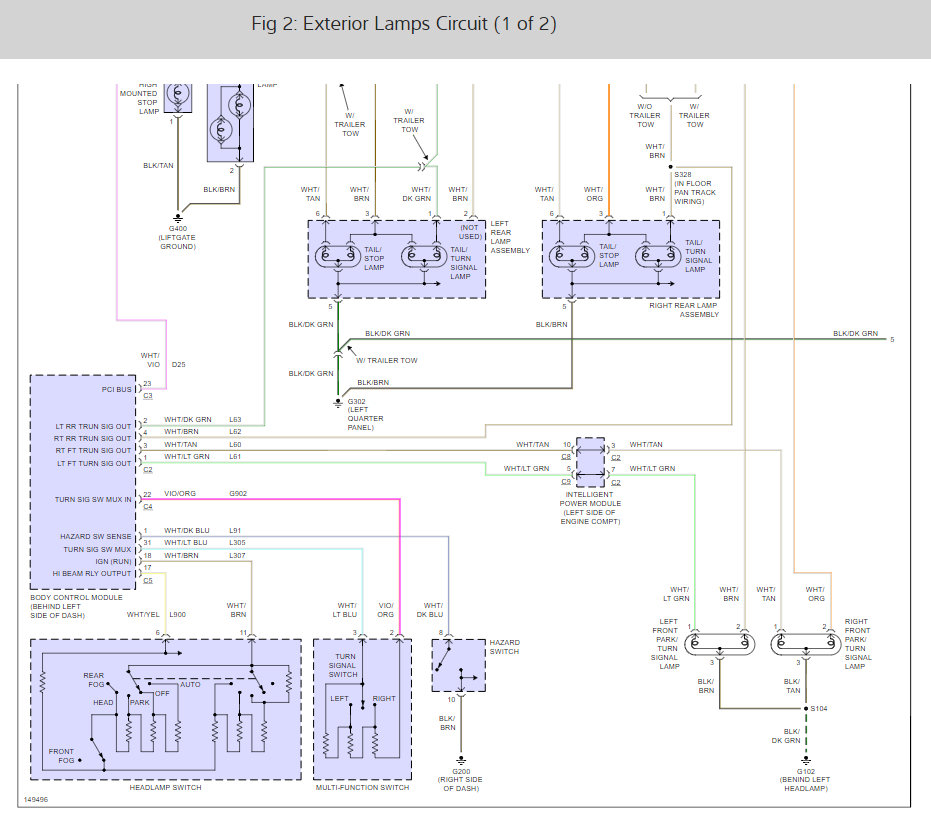The image size is (931, 824).
Task: Click 'RIGHT FRONT PARK/TURN SIGNAL LAMP' label
Action: pos(858,644)
